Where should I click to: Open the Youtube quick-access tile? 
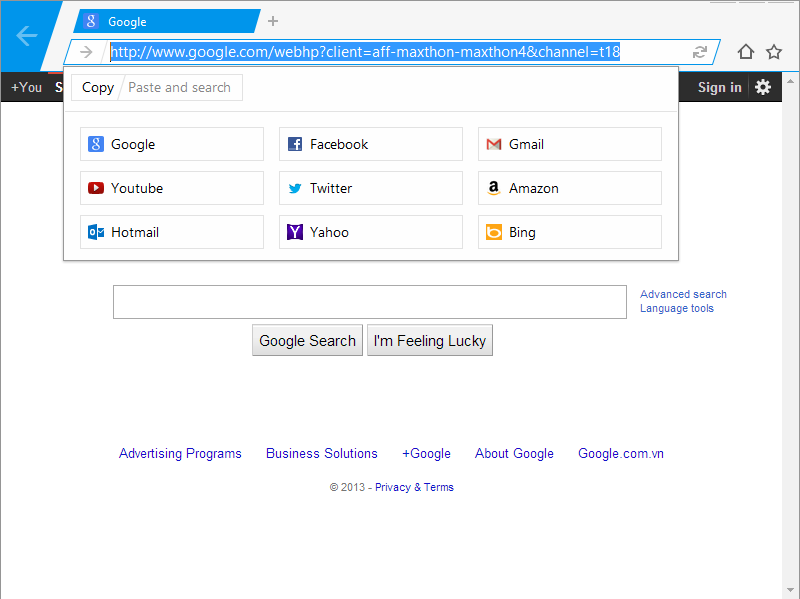tap(172, 188)
